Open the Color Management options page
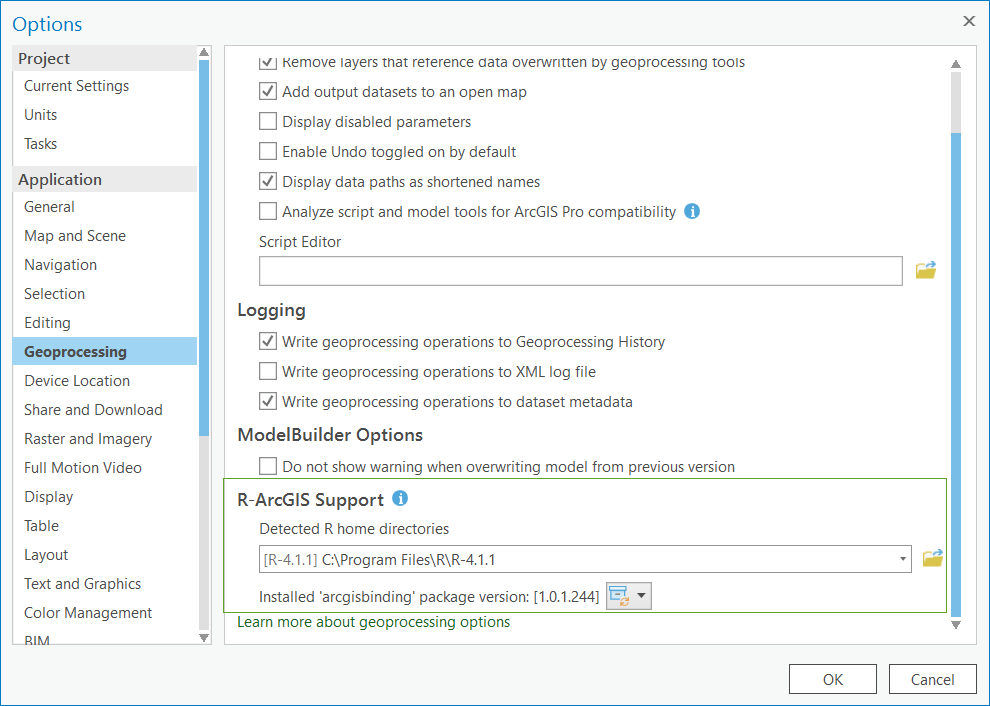This screenshot has width=990, height=706. (x=88, y=613)
